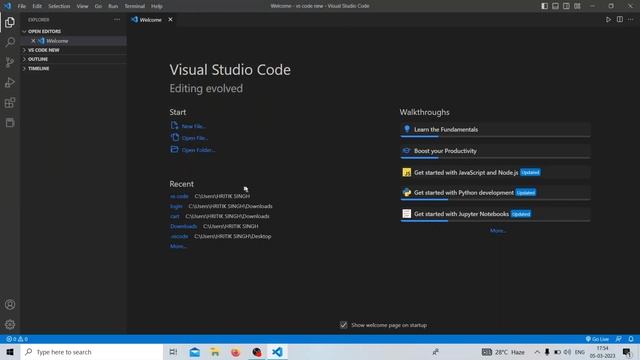The height and width of the screenshot is (360, 640).
Task: Open the Selection menu
Action: (59, 6)
